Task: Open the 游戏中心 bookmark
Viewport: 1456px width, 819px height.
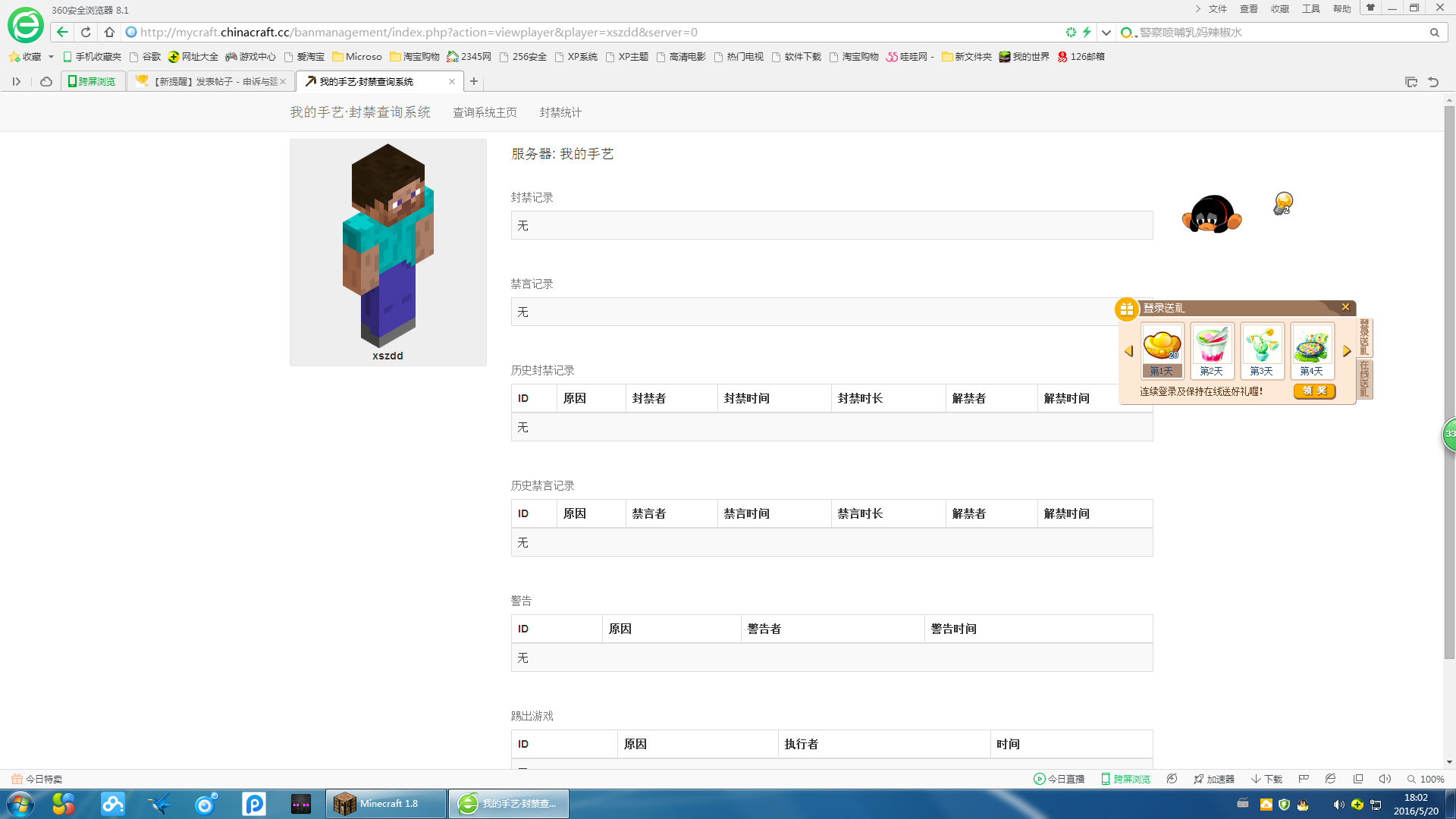Action: pos(251,57)
